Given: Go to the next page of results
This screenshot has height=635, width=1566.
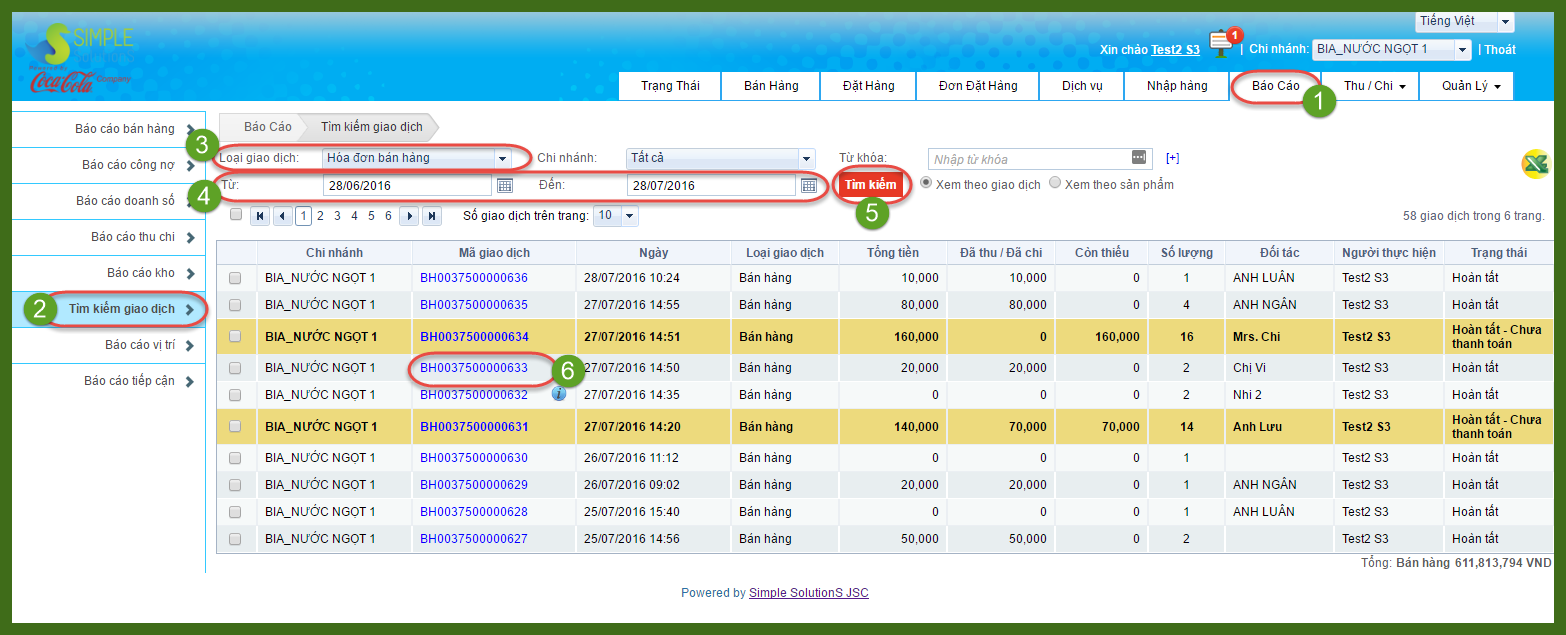Looking at the screenshot, I should [408, 216].
